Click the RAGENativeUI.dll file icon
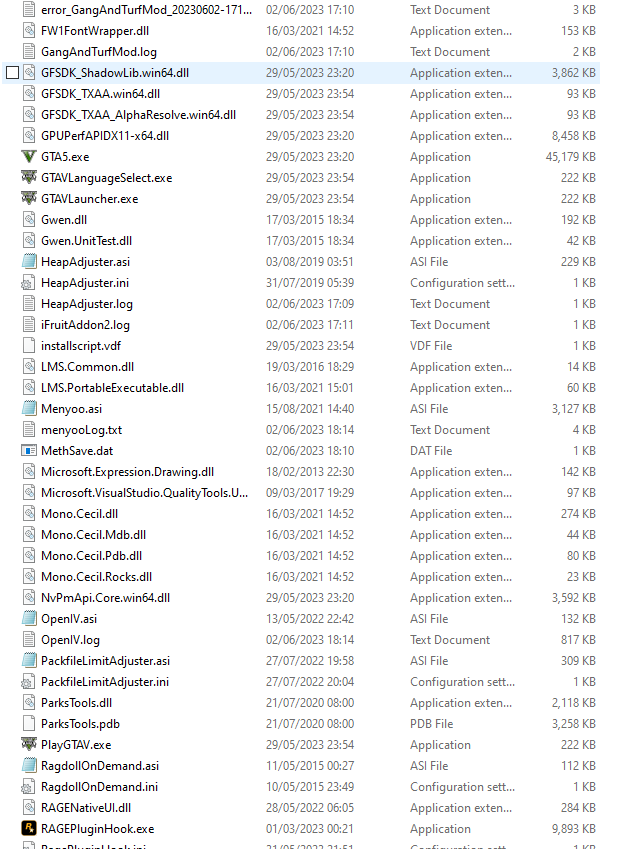This screenshot has height=861, width=623. (x=29, y=808)
